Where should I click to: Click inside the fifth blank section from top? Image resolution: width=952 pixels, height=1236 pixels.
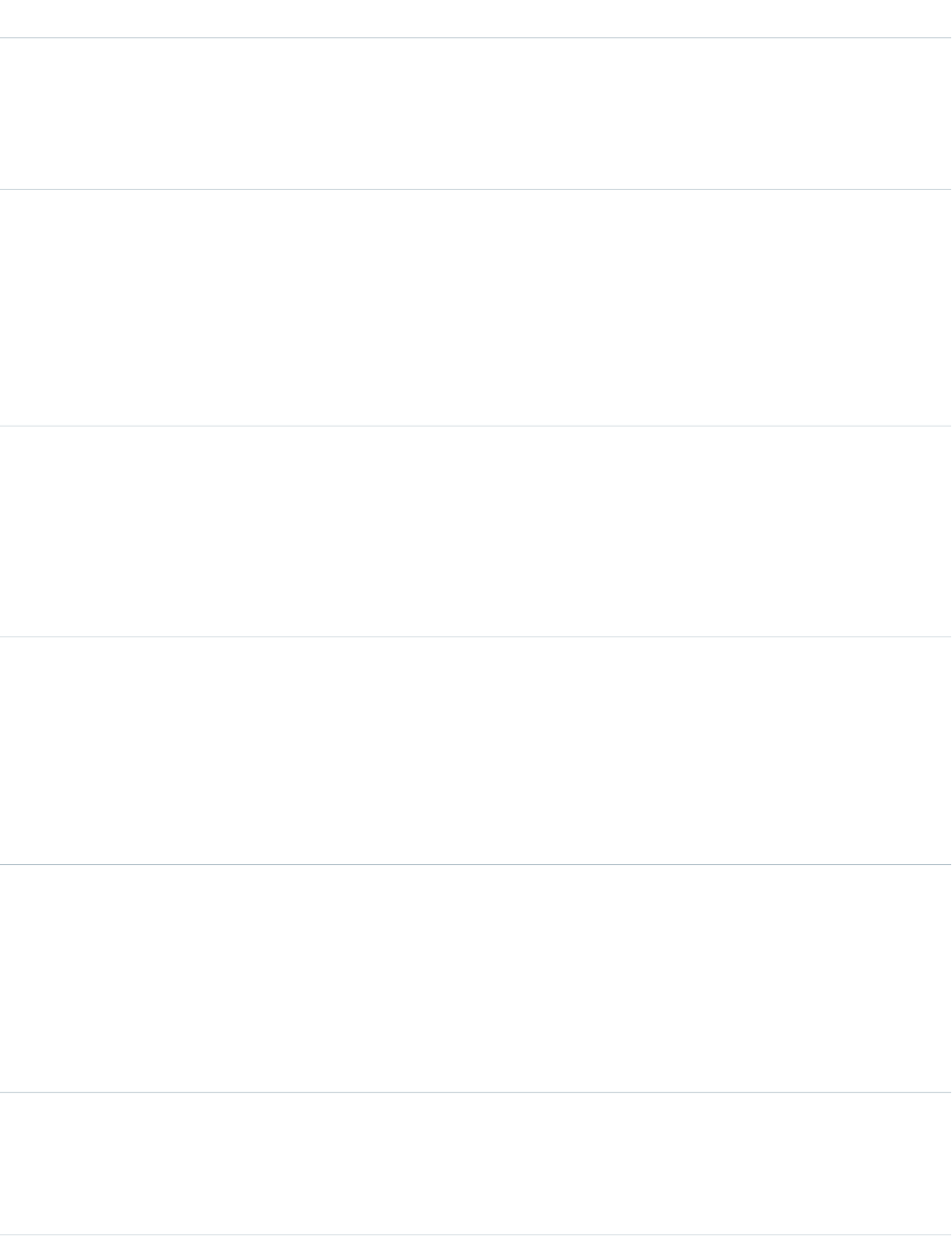click(476, 979)
